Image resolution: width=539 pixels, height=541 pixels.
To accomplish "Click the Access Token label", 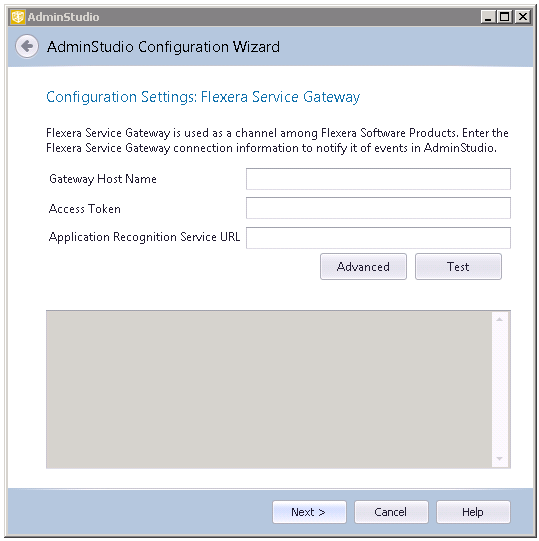I will click(x=85, y=209).
